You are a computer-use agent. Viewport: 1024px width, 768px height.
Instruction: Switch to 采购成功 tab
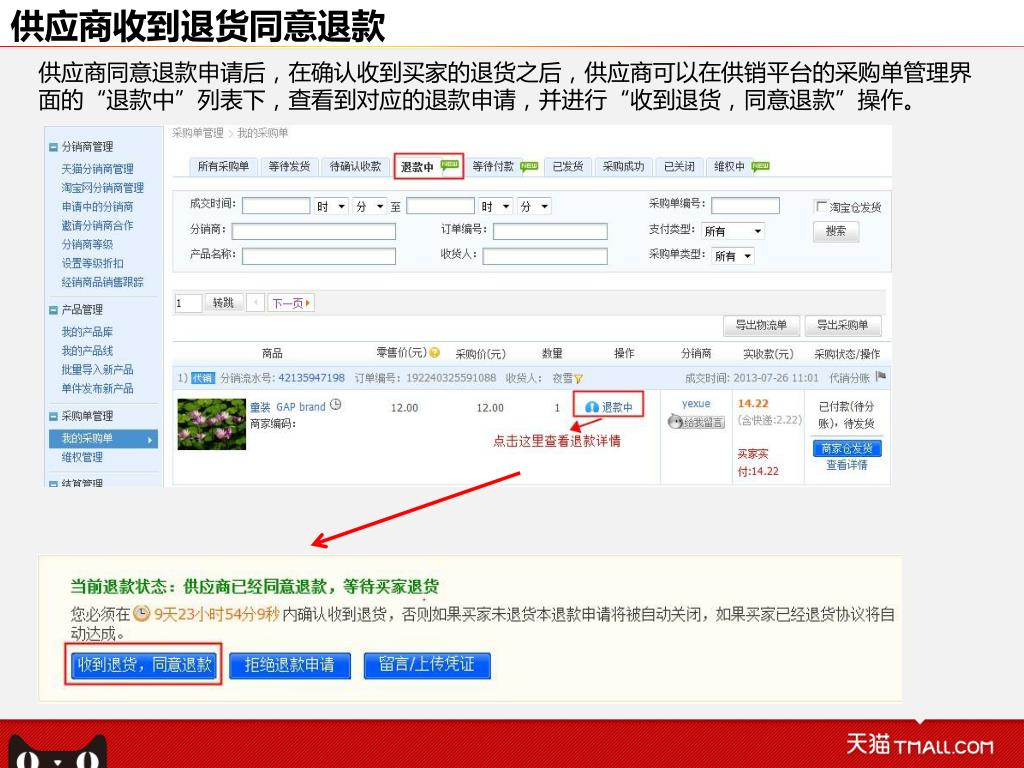(x=623, y=167)
